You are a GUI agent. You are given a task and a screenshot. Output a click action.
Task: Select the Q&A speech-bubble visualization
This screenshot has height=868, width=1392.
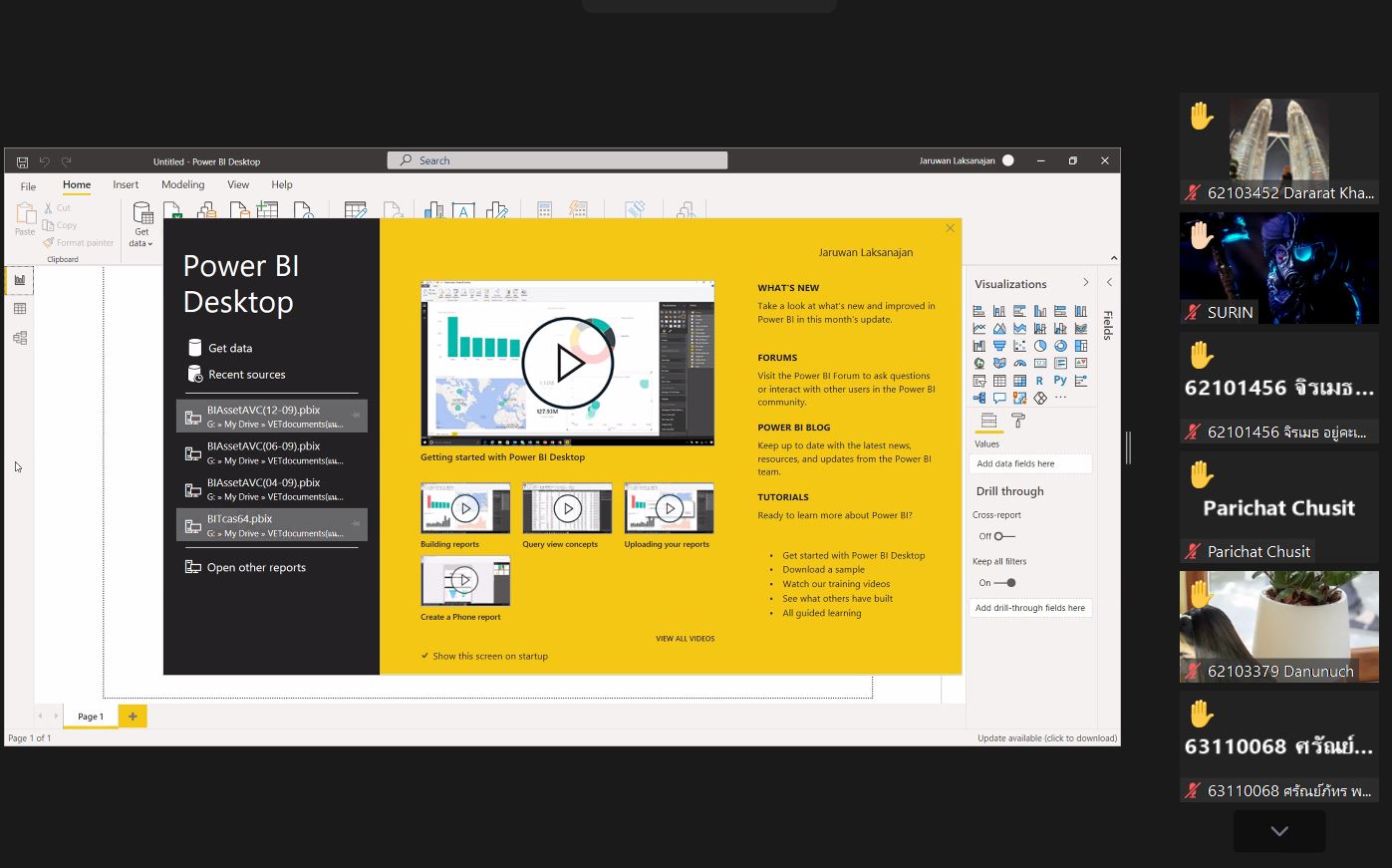click(x=999, y=398)
